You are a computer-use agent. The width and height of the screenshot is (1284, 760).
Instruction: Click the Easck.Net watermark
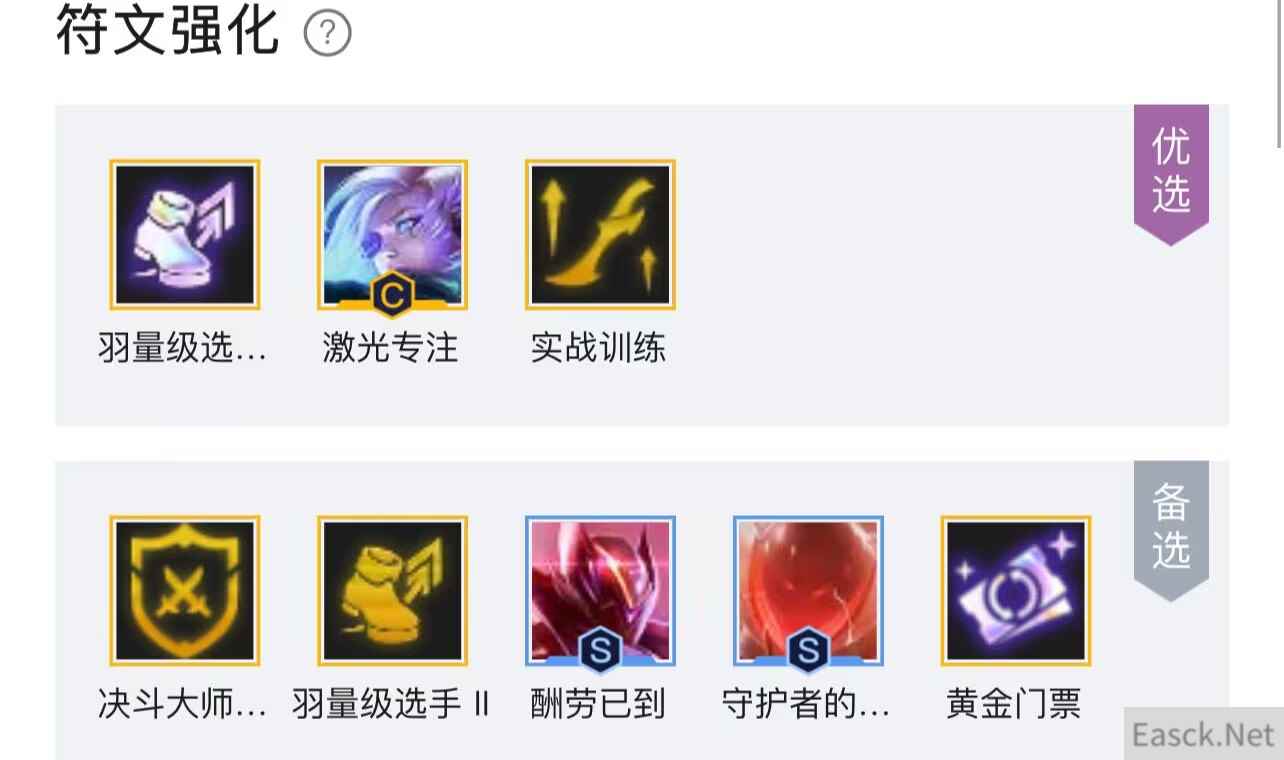click(1204, 734)
